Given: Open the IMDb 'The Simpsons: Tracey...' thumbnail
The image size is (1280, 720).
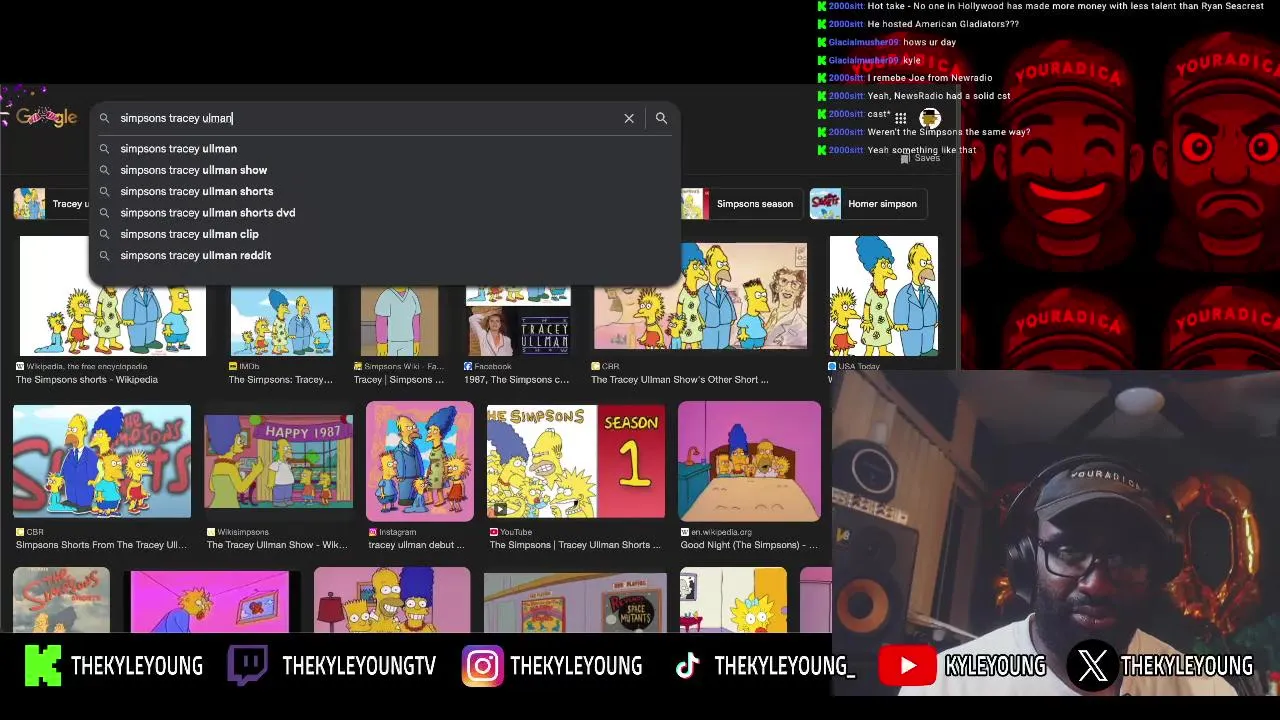Looking at the screenshot, I should [x=282, y=321].
